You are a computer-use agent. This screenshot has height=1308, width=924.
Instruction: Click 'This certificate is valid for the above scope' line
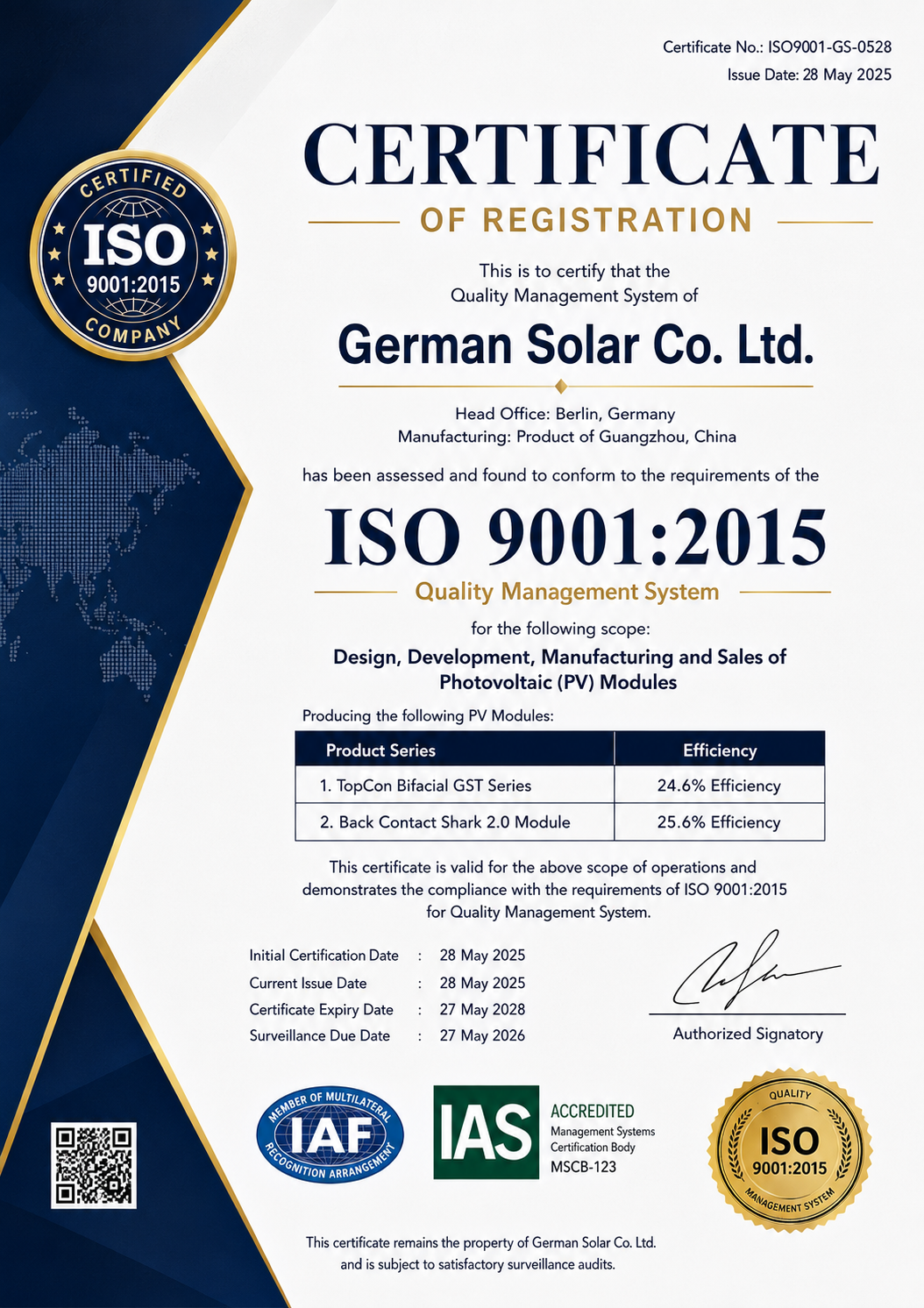543,867
